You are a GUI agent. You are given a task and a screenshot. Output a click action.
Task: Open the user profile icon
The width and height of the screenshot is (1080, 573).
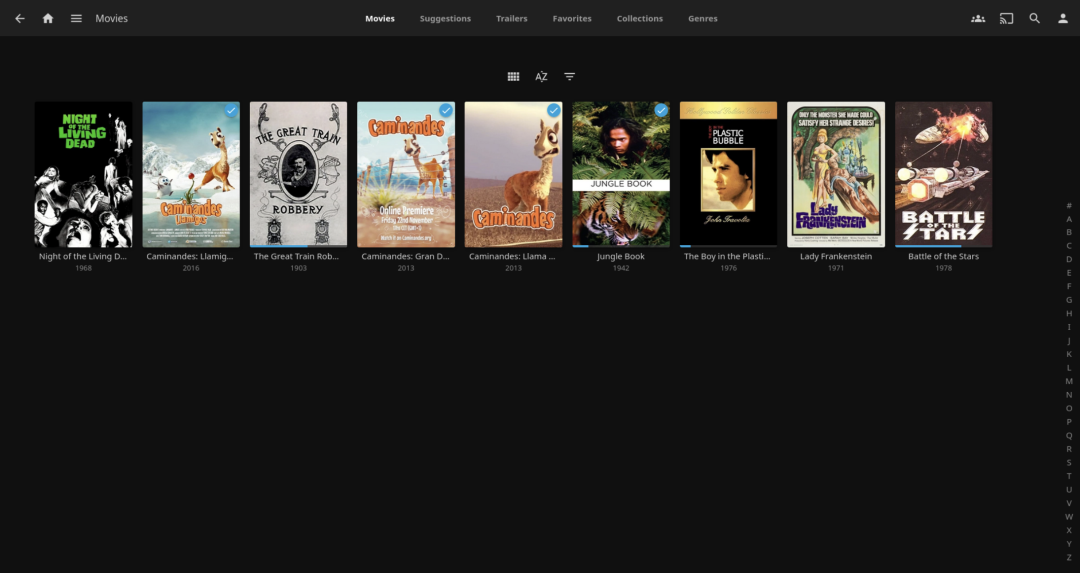[x=1063, y=19]
